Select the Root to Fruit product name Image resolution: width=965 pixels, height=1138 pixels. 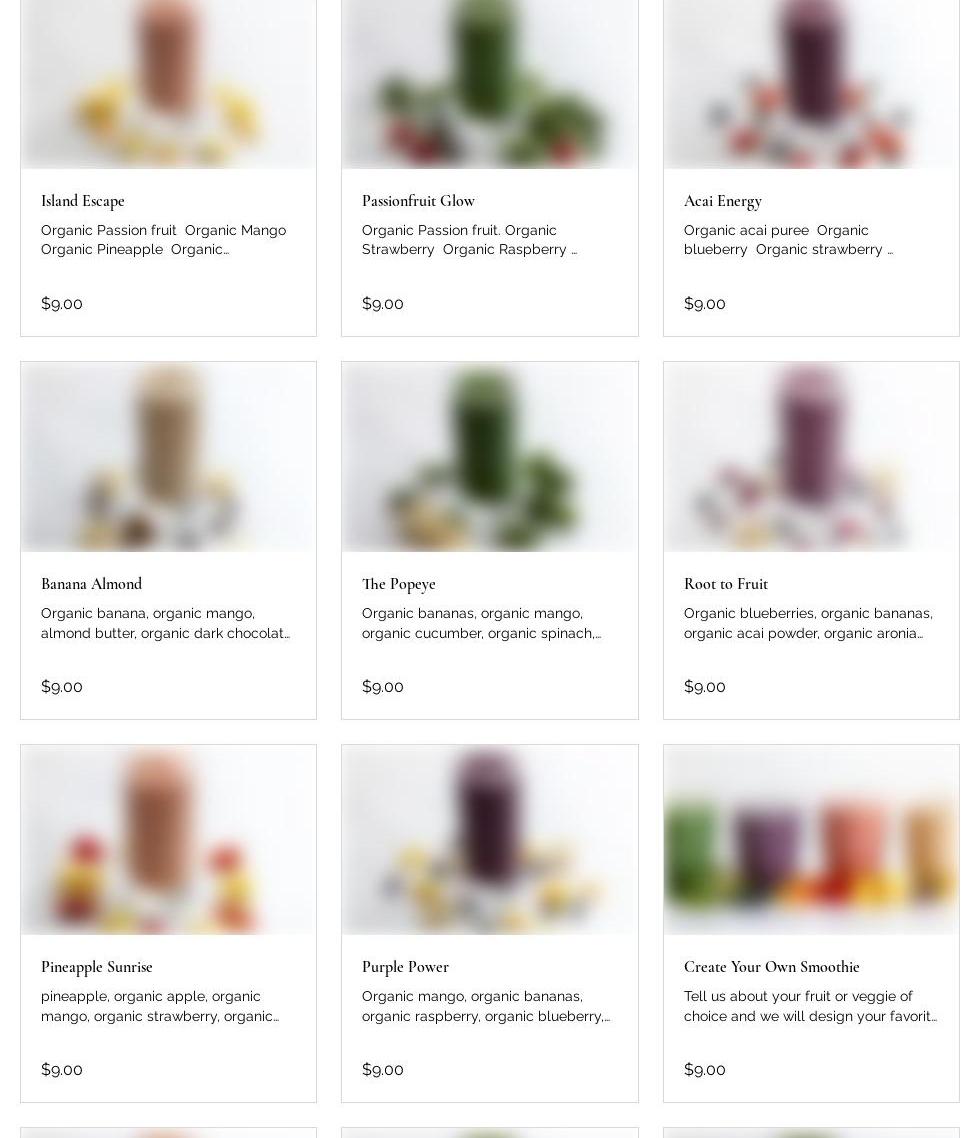pyautogui.click(x=726, y=584)
